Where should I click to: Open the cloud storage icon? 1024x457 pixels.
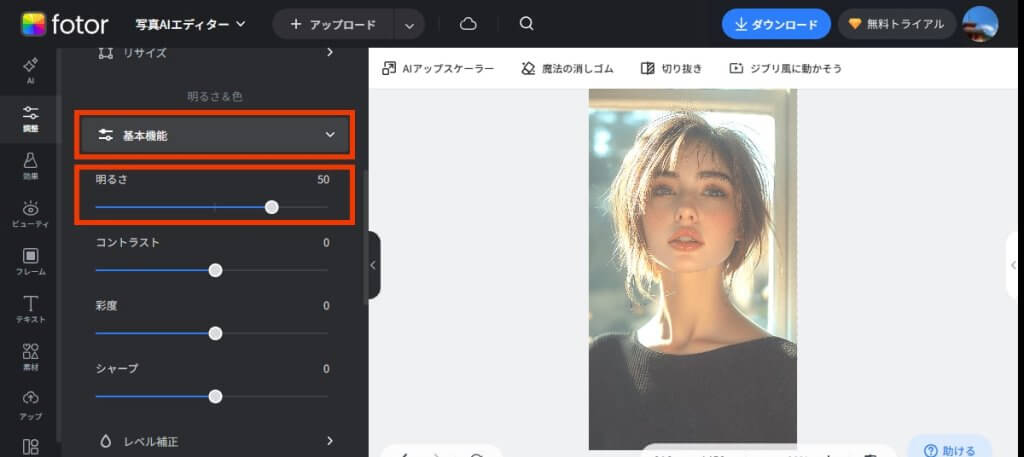pos(468,24)
